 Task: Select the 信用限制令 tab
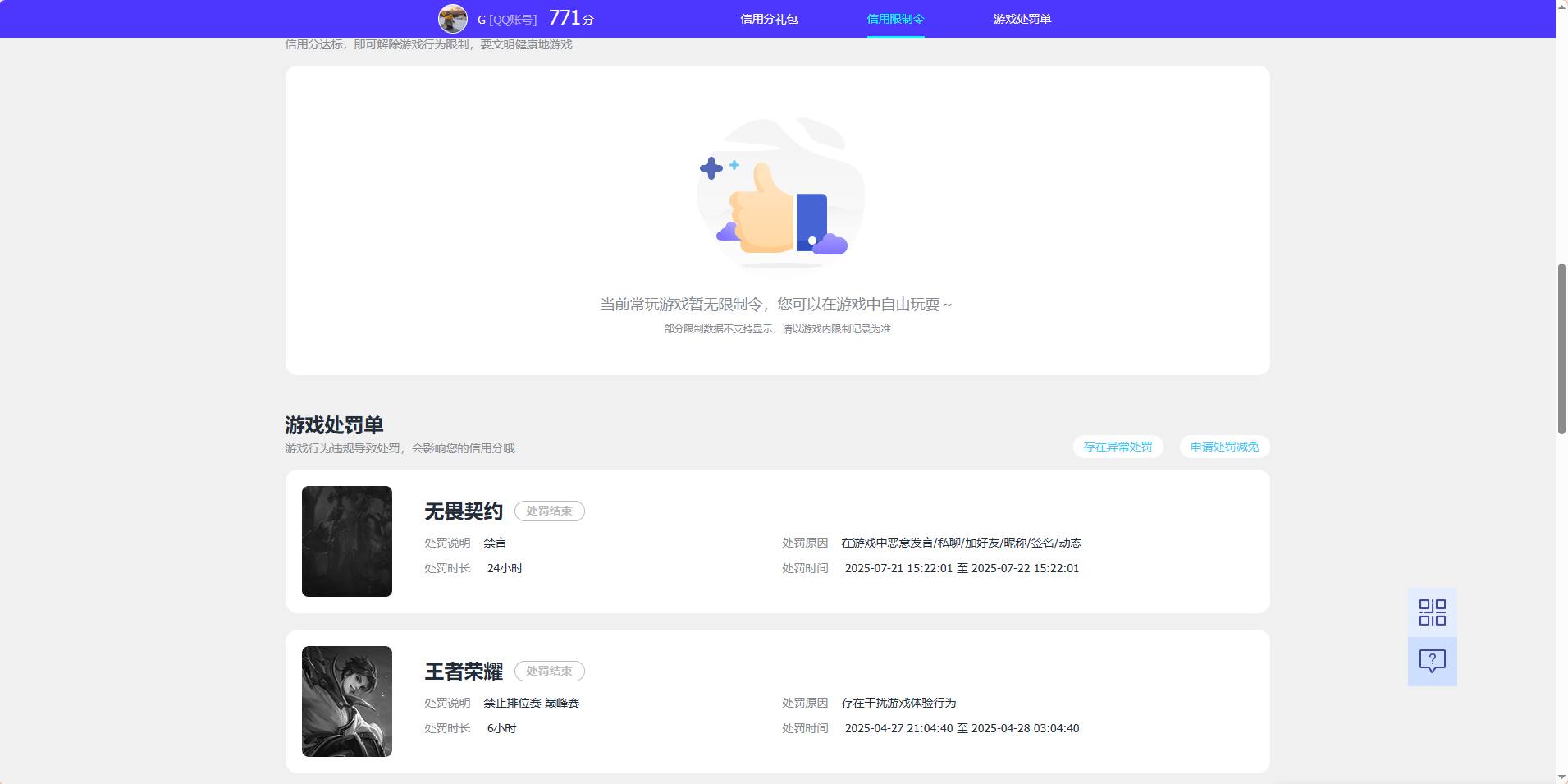coord(895,19)
